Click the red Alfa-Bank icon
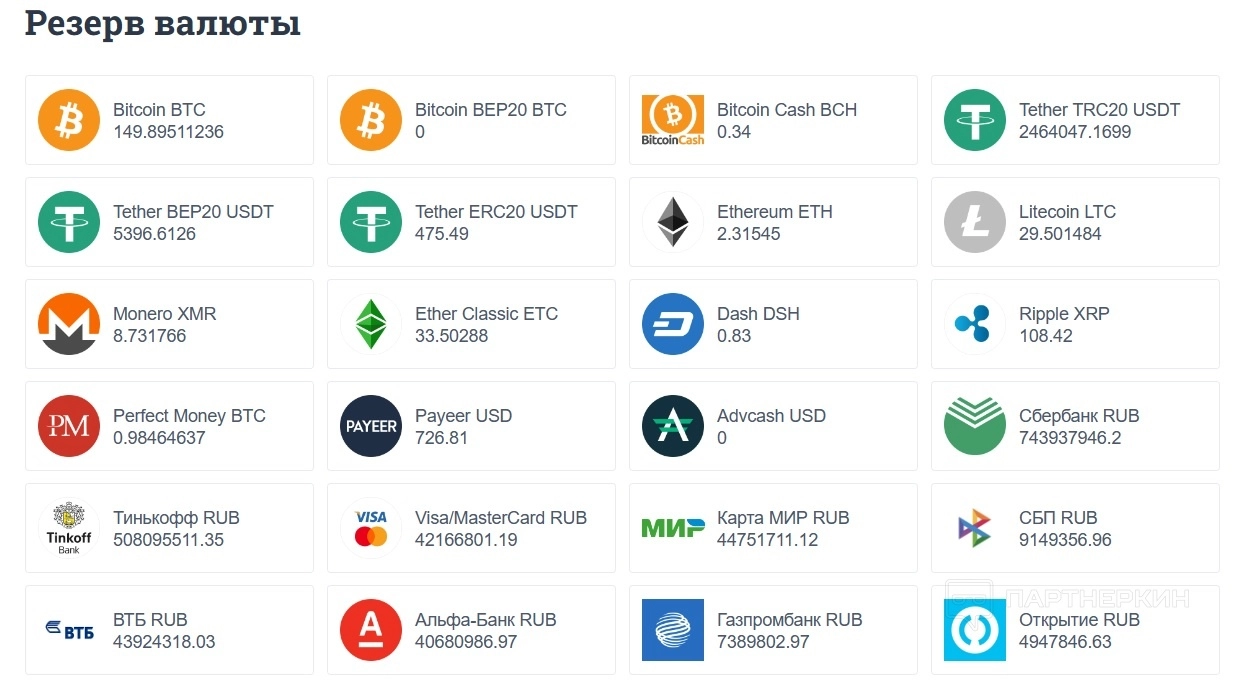 coord(371,630)
